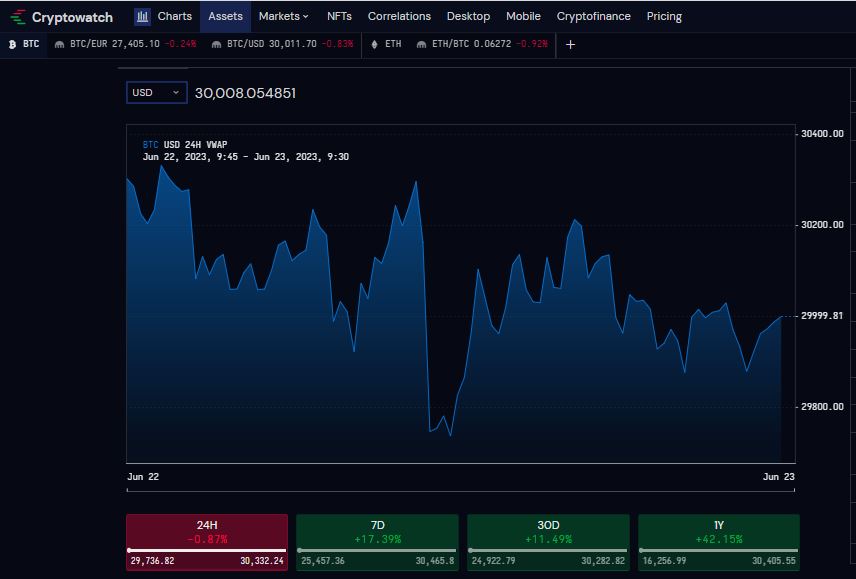Click the Jun 22 axis label

coord(143,476)
